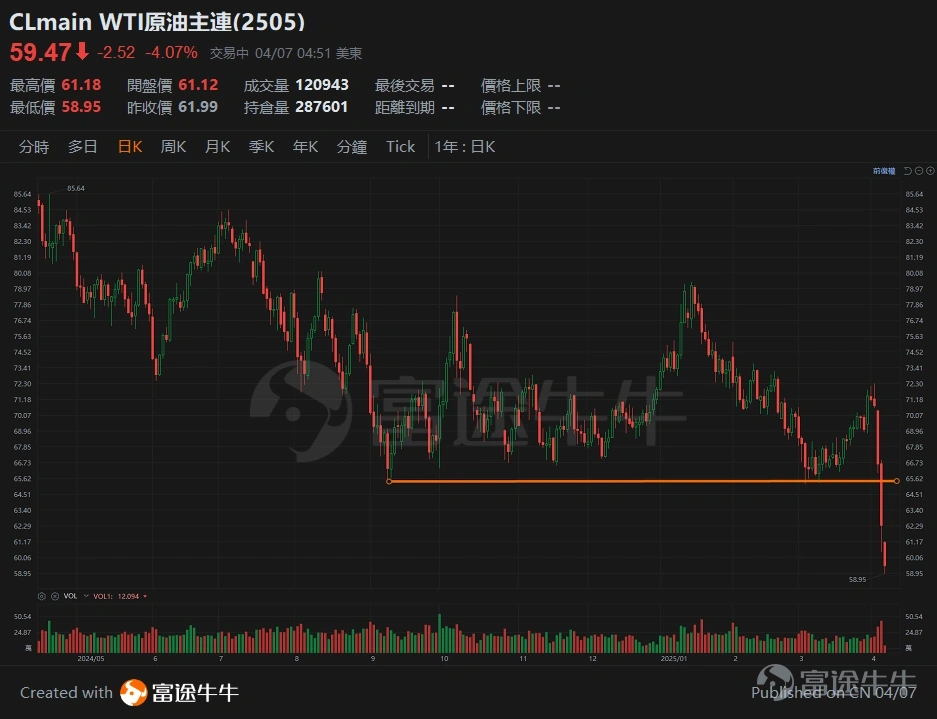
Task: Click the 1年 : 日K range selector
Action: [465, 146]
